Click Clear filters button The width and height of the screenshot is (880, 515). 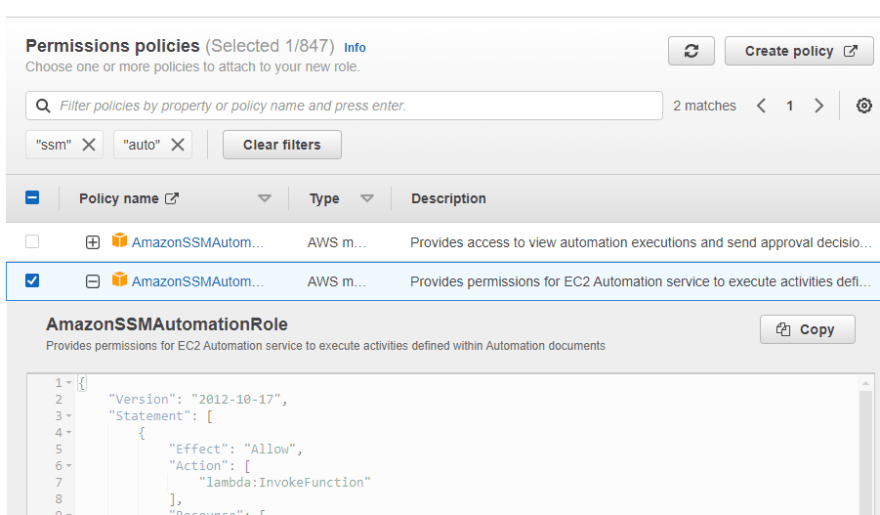[x=282, y=145]
